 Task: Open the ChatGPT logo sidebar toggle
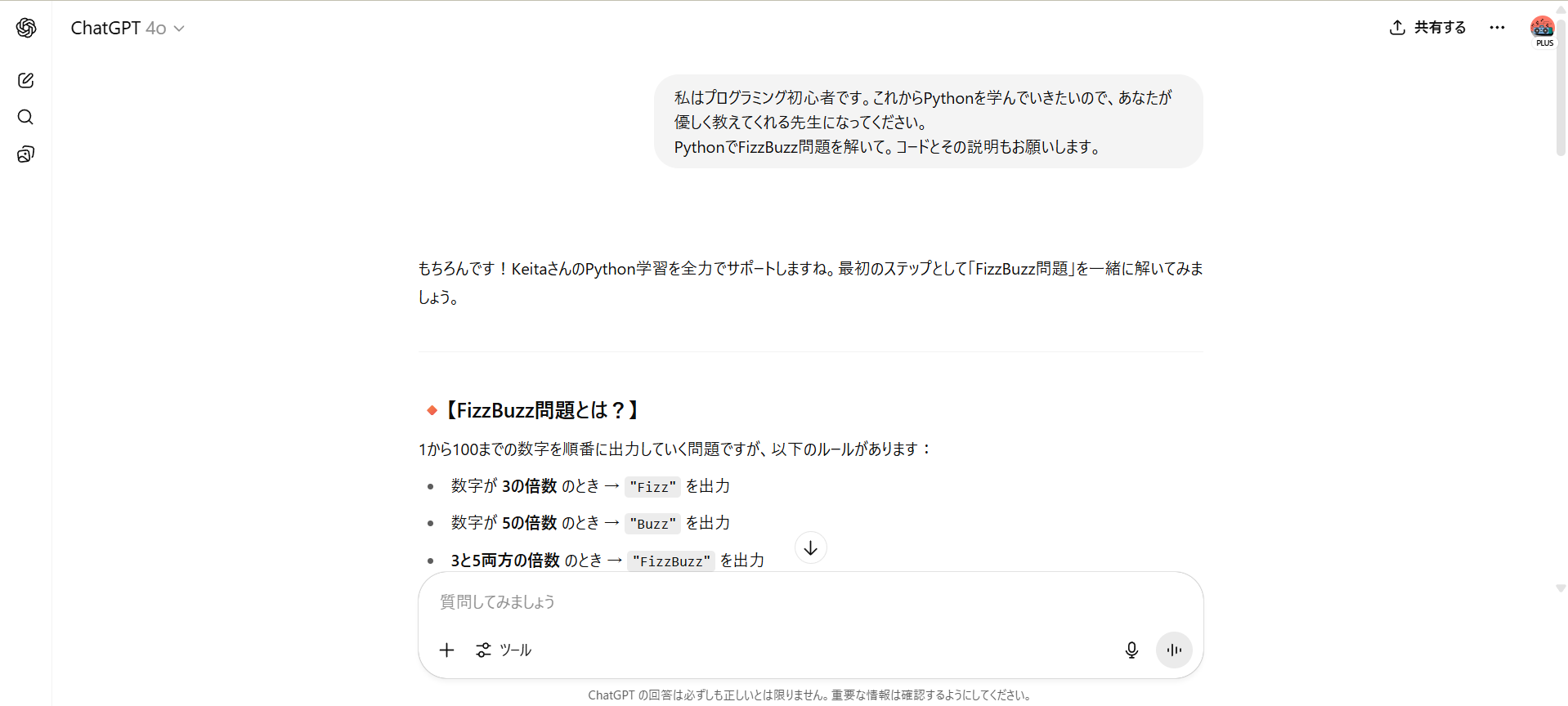[26, 28]
